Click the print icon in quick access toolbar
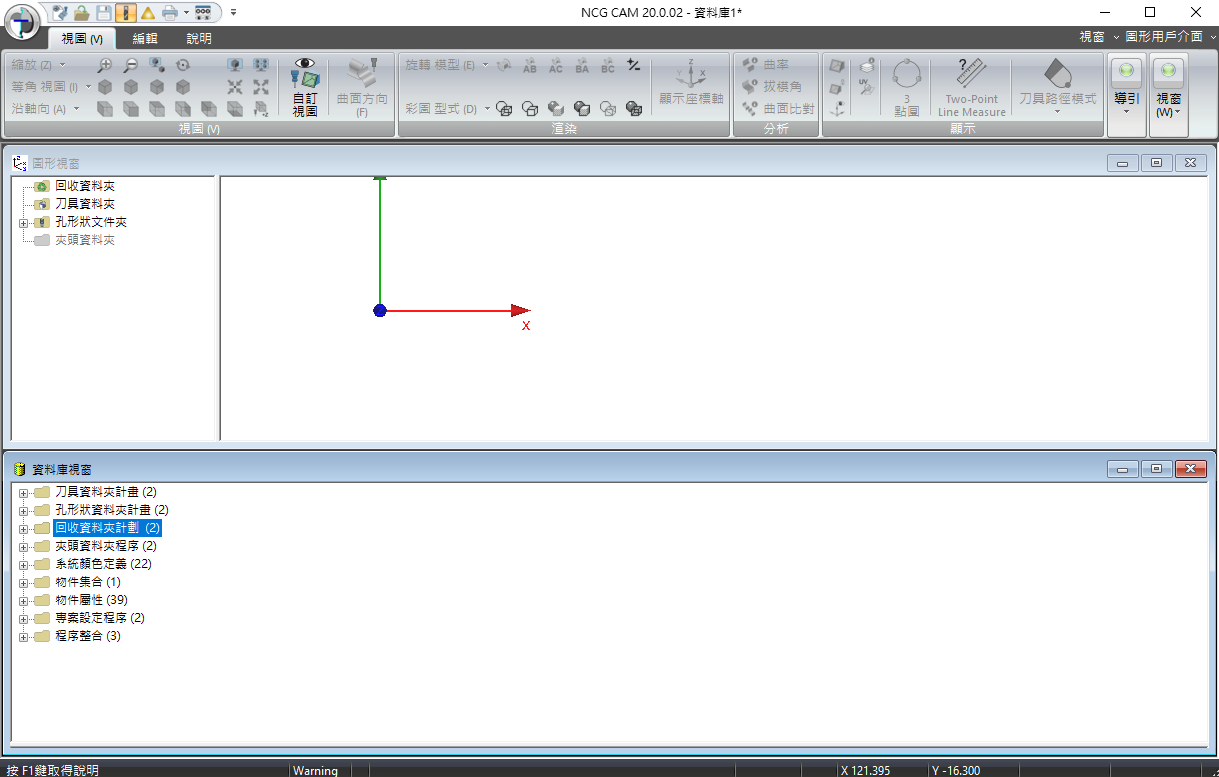The image size is (1219, 777). [x=170, y=13]
